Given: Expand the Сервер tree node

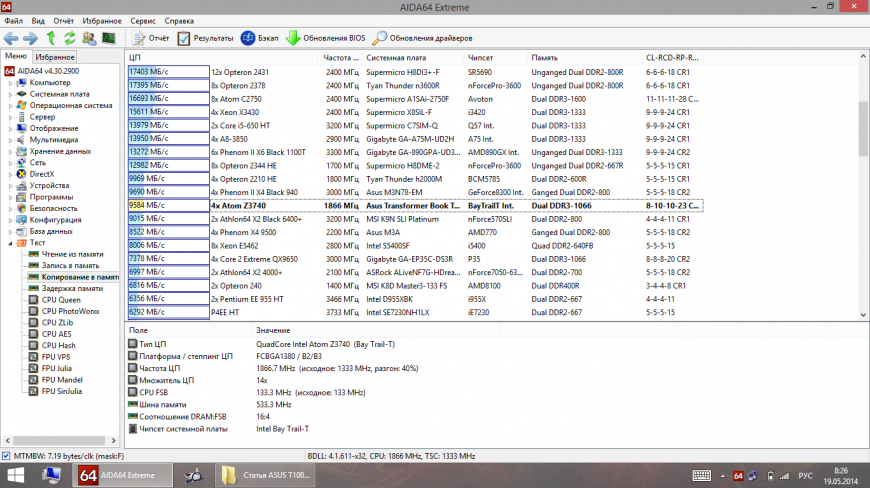Looking at the screenshot, I should pyautogui.click(x=10, y=117).
